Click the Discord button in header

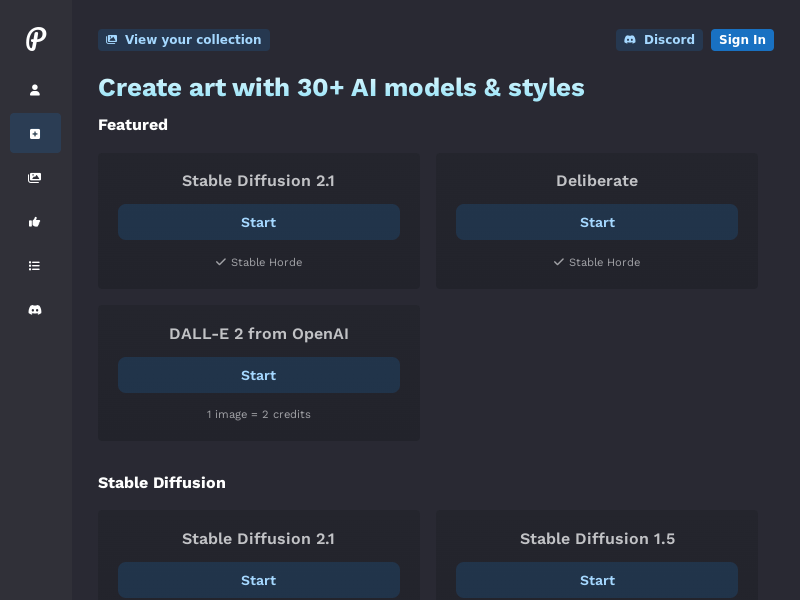659,40
